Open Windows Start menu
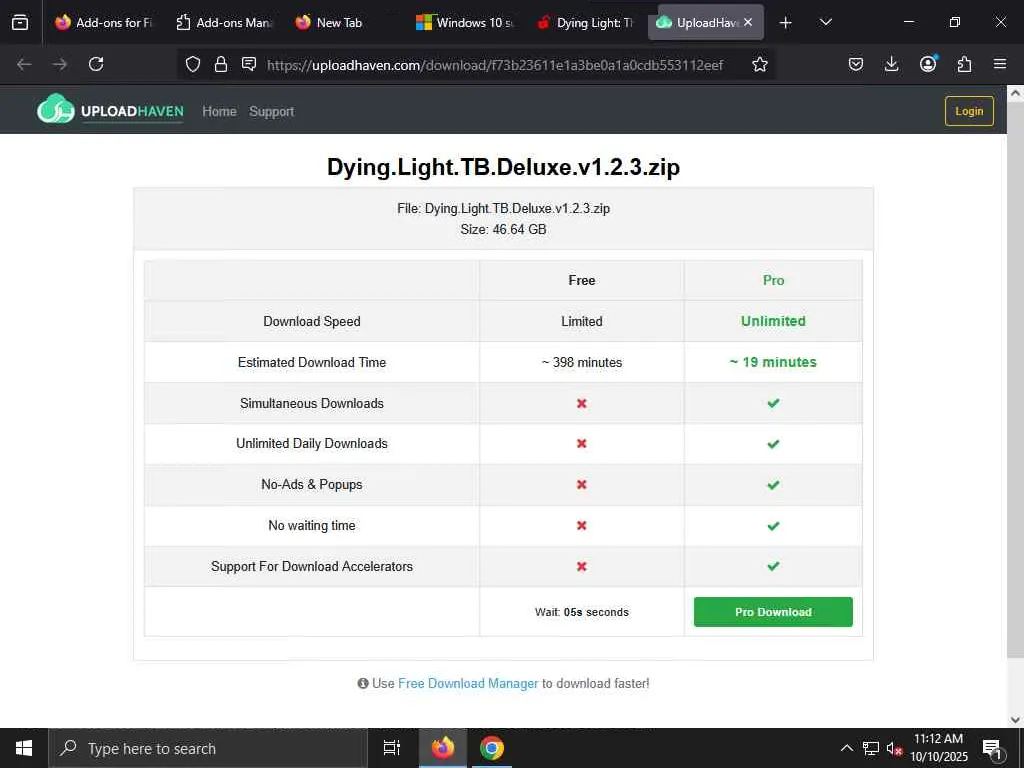This screenshot has width=1024, height=768. [24, 748]
